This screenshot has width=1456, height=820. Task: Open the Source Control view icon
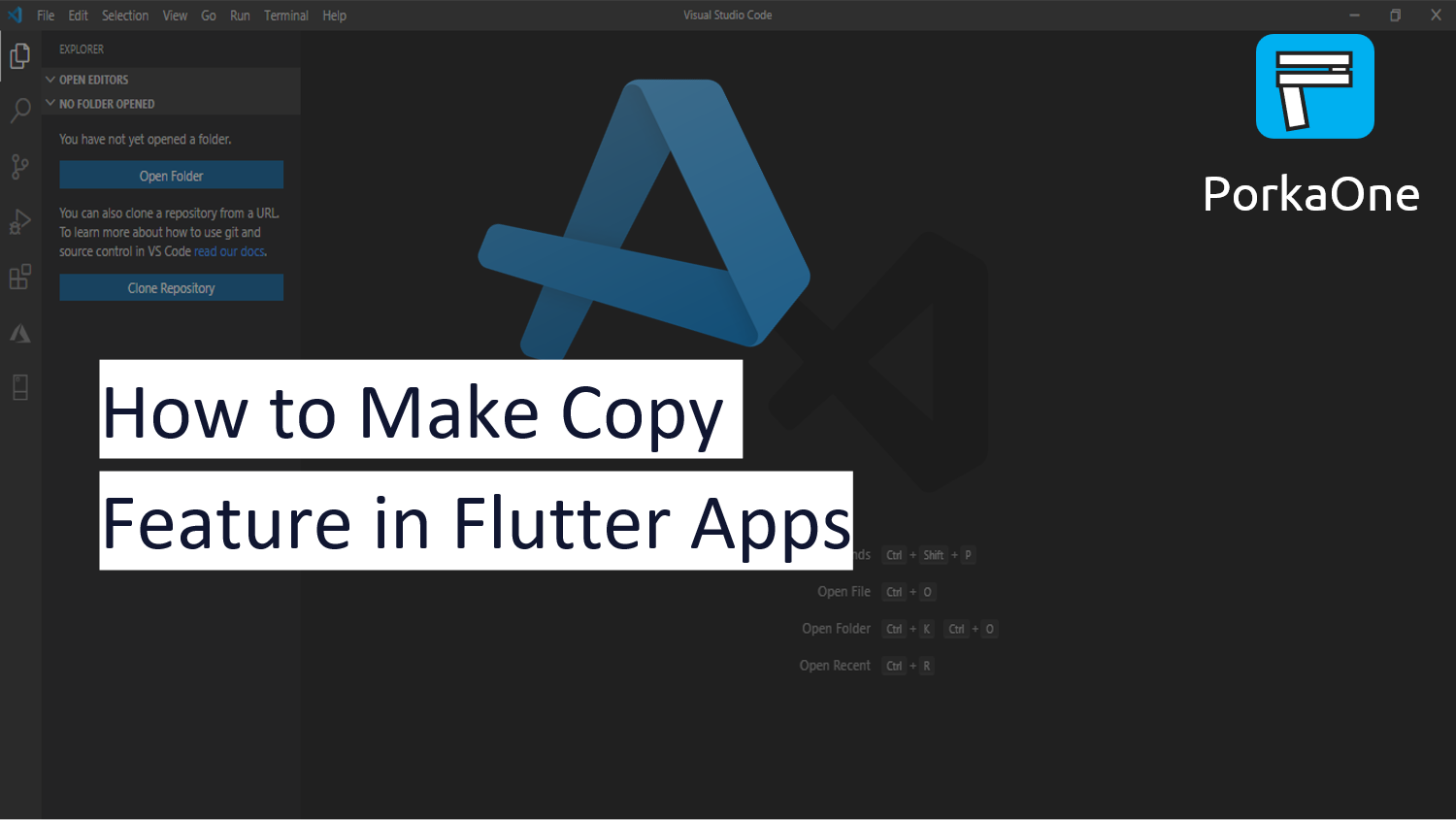pyautogui.click(x=20, y=166)
